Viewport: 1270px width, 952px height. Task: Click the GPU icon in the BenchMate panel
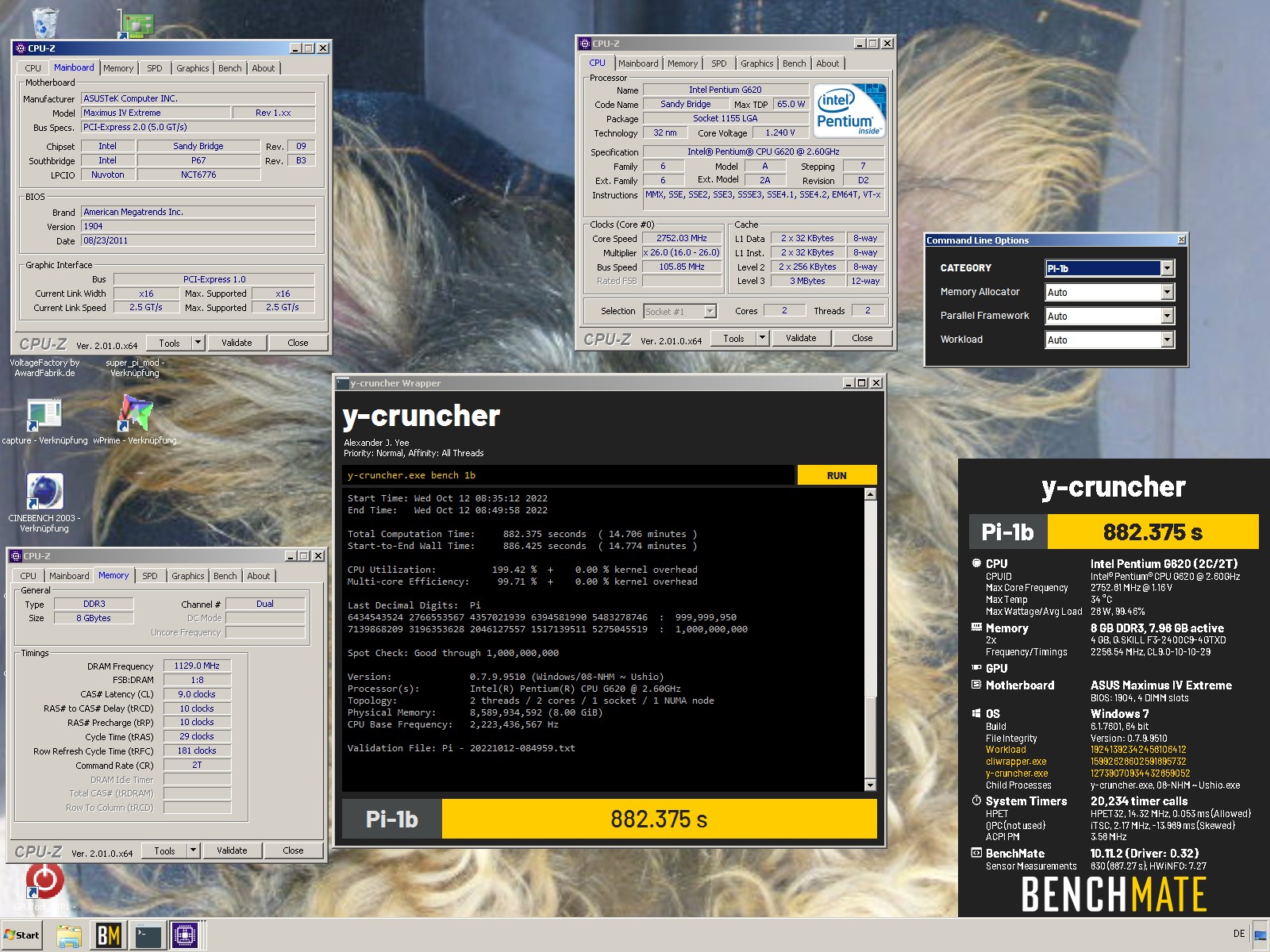tap(976, 668)
